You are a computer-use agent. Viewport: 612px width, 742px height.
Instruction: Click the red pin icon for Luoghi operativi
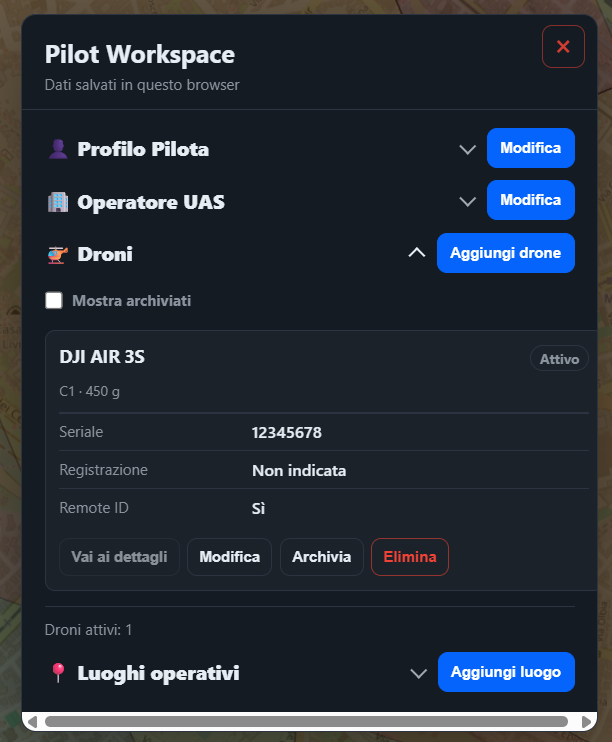click(58, 672)
